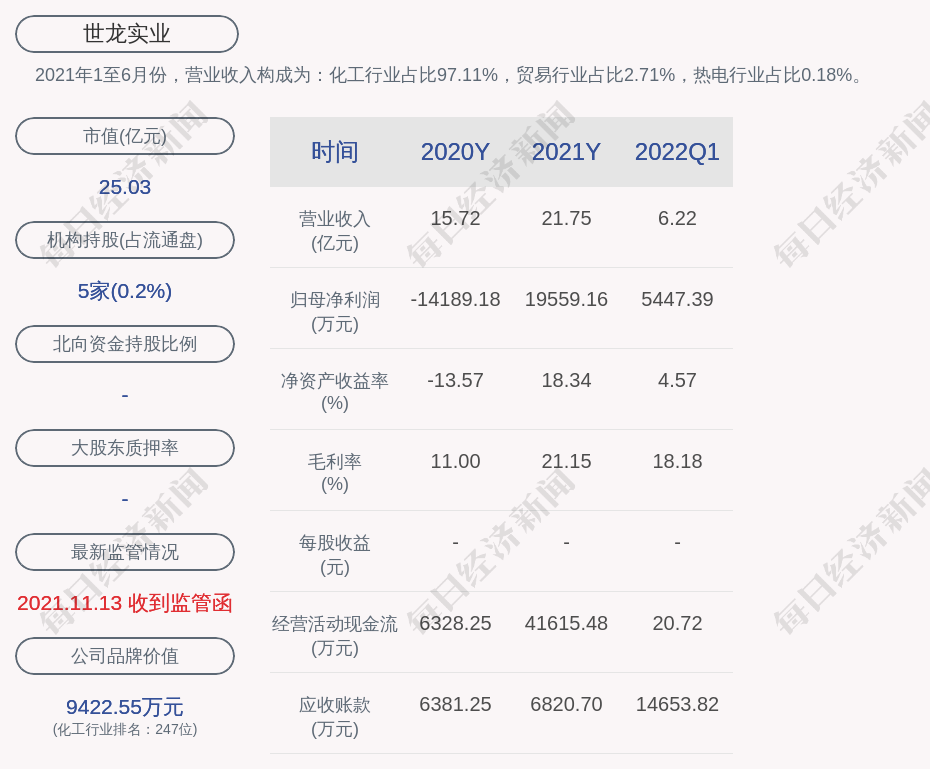Select the 2020Y revenue cell 15.72

pos(455,218)
